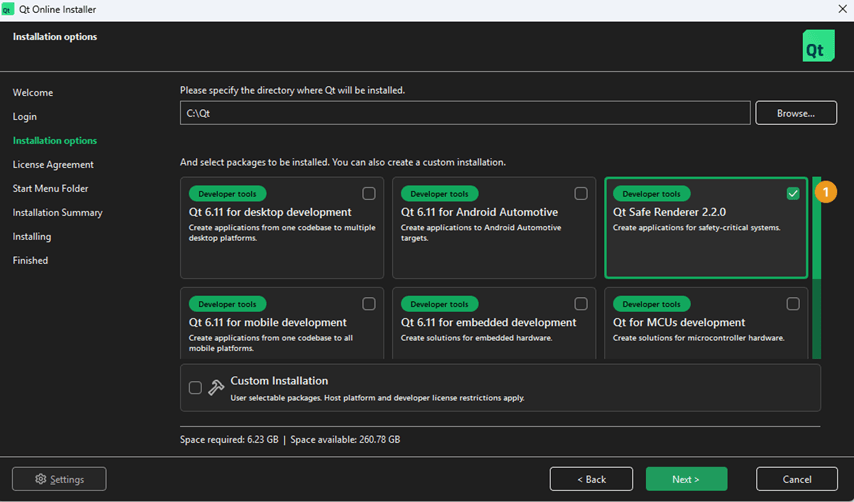Click the Qt logo in the header
This screenshot has width=854, height=502.
(818, 46)
